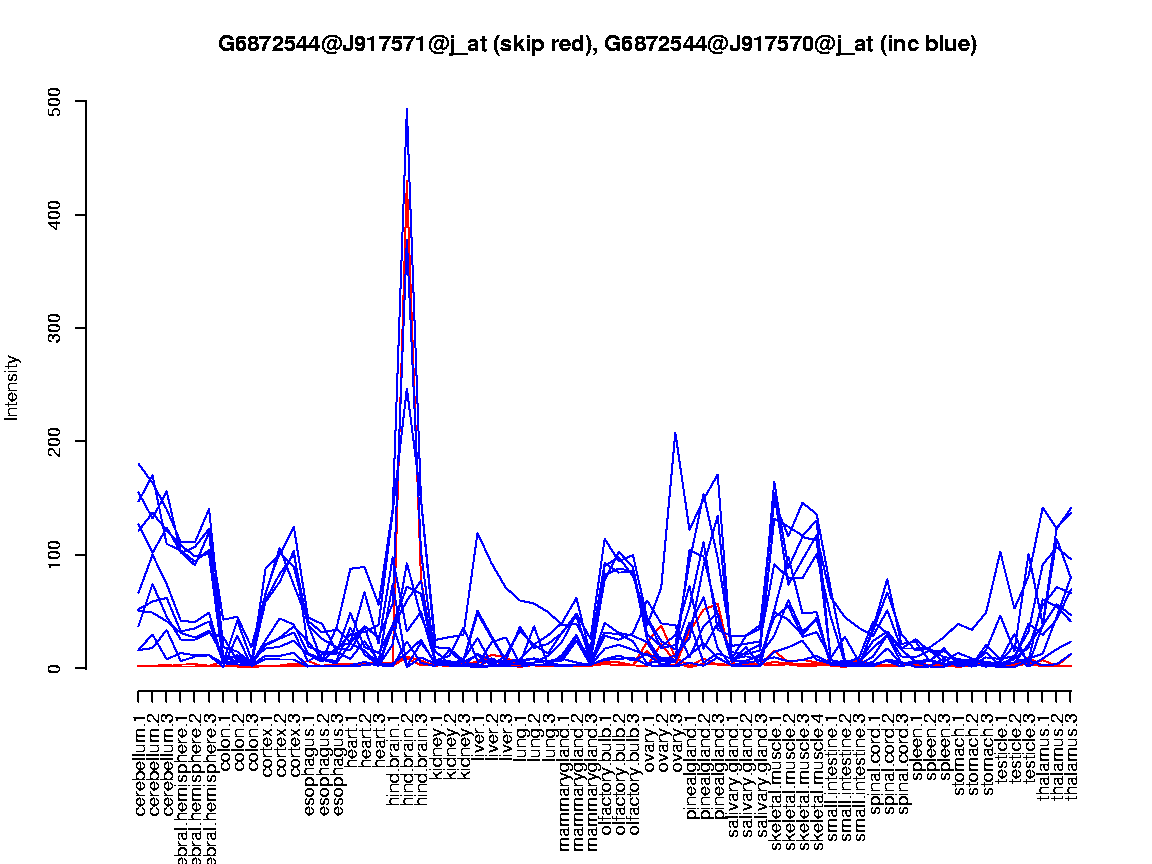Image resolution: width=1152 pixels, height=864 pixels.
Task: Click the blue peak above skeletal.muscle.1
Action: pos(774,483)
